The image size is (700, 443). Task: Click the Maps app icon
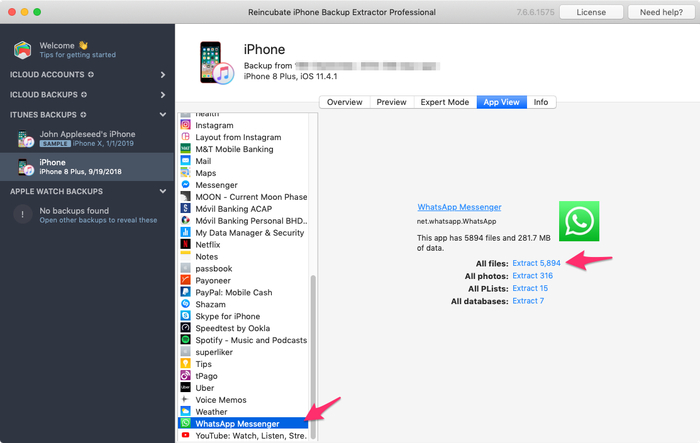(x=185, y=172)
